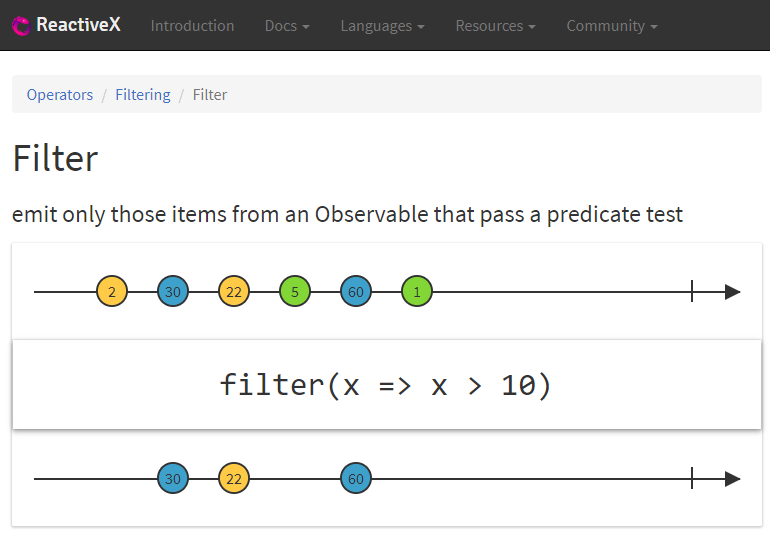The image size is (770, 536).
Task: Click yellow marble 22 on top timeline
Action: 234,292
